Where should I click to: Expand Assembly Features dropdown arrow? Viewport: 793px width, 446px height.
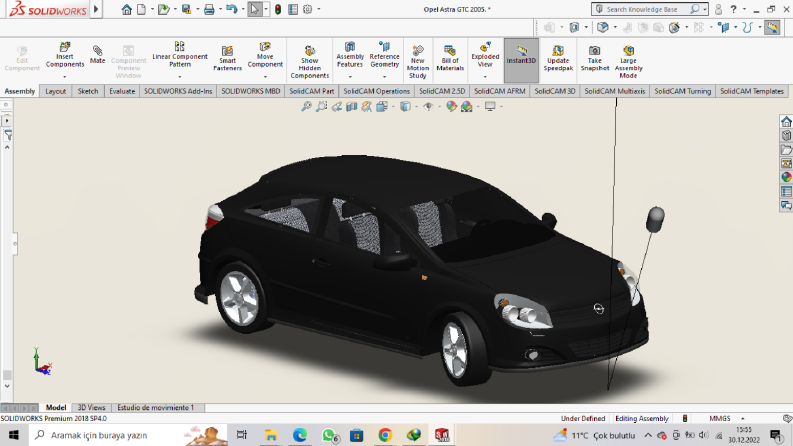pos(350,77)
